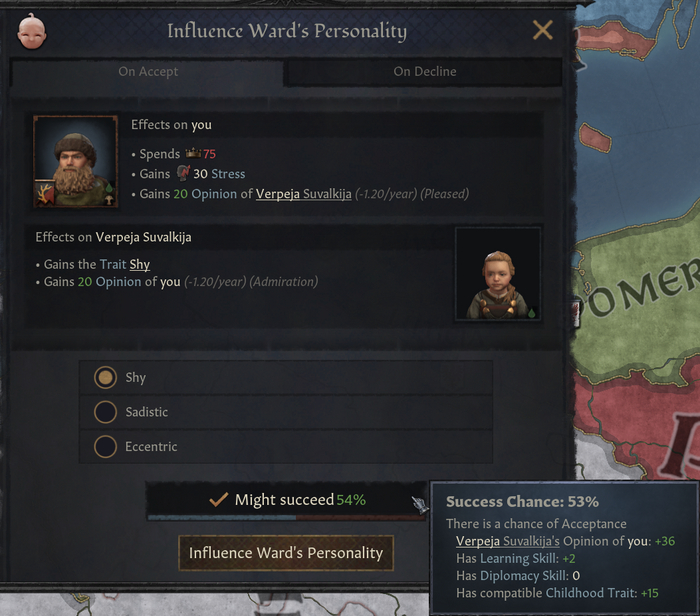Open Verpeja Suvalkija child portrait

[x=498, y=274]
